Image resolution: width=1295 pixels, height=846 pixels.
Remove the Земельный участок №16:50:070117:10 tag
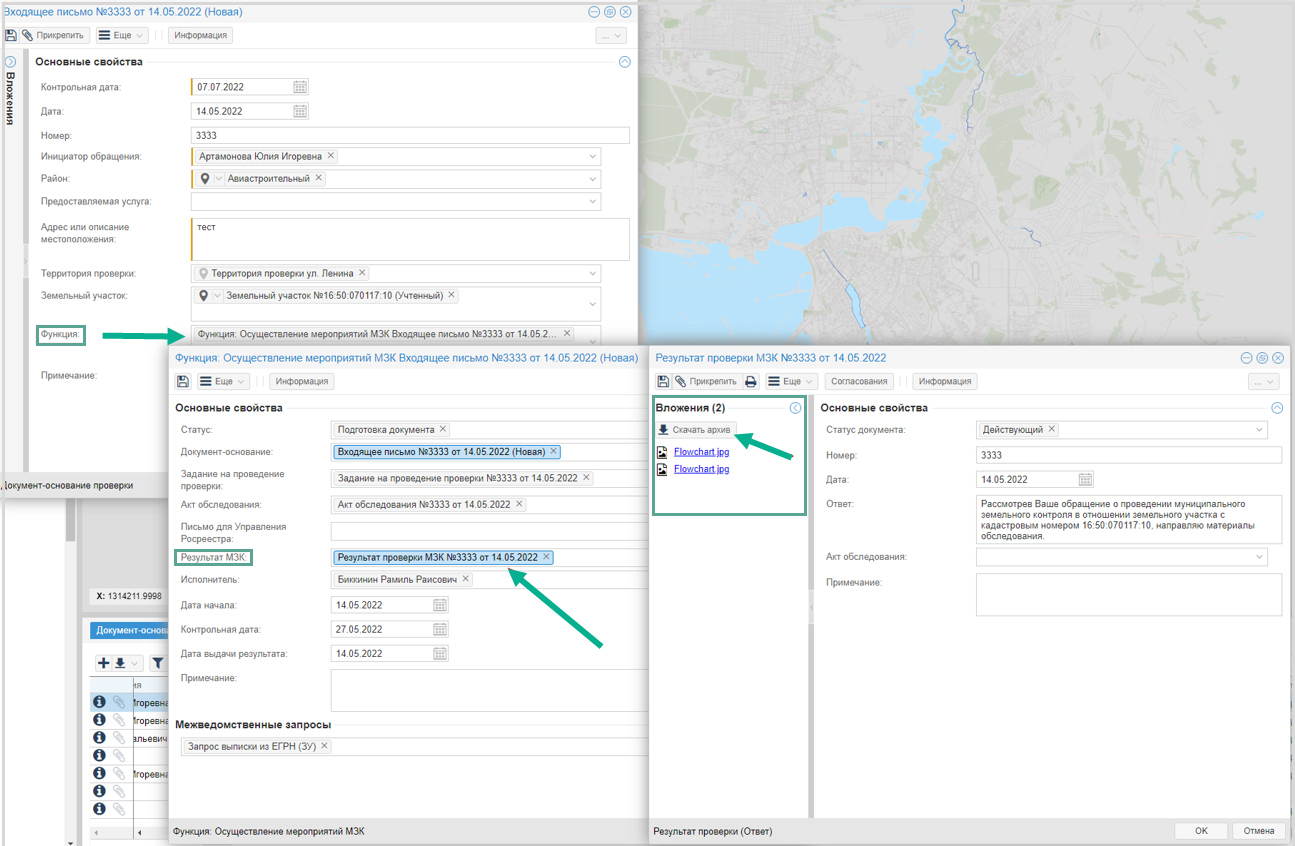coord(451,295)
